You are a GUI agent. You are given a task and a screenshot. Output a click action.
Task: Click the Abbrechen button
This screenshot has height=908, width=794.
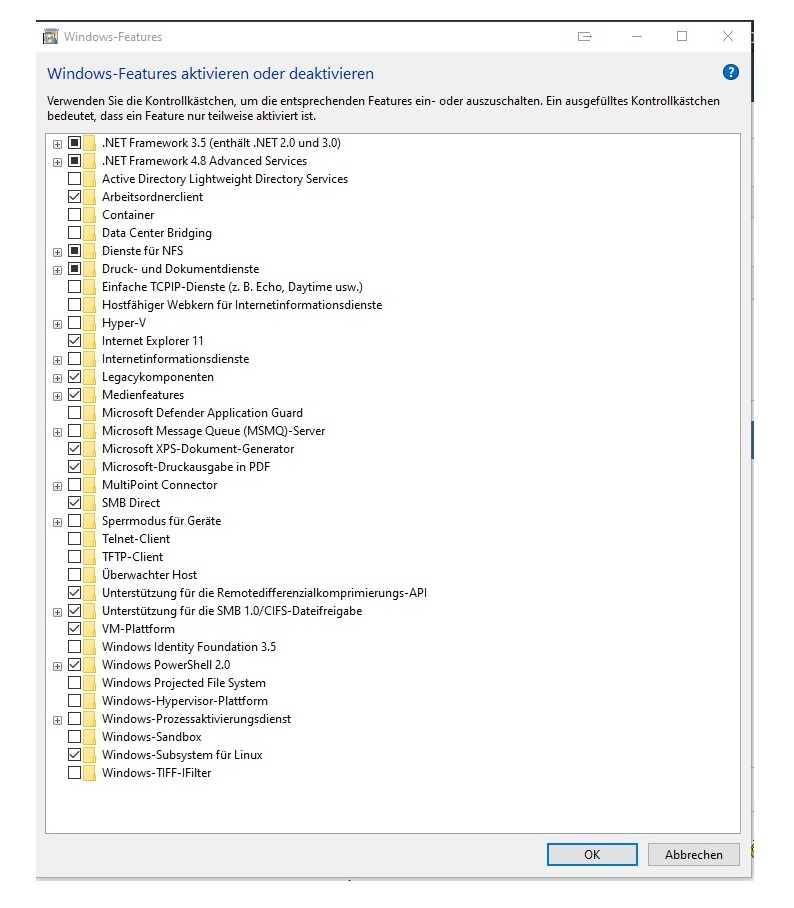(x=693, y=855)
